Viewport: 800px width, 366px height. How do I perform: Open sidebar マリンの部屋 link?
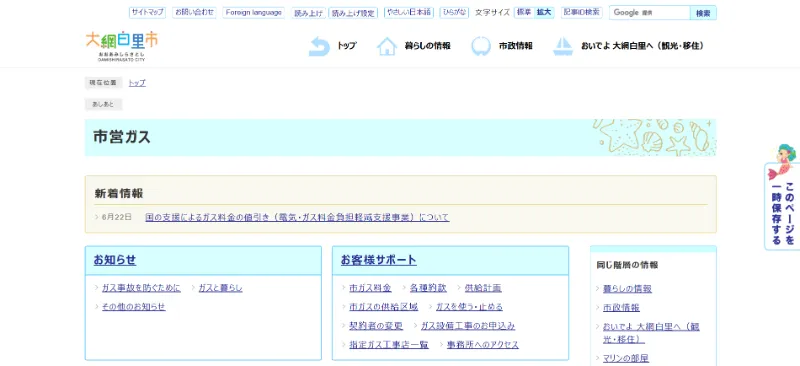click(x=626, y=358)
